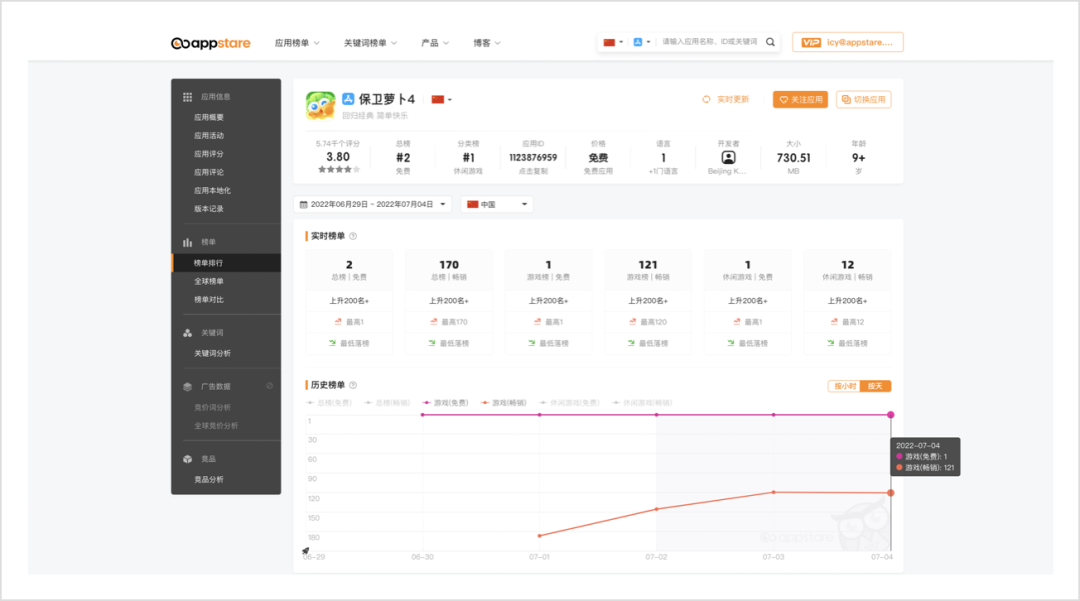Enable 总榜(免费) series in chart legend
The height and width of the screenshot is (601, 1080).
pos(329,403)
